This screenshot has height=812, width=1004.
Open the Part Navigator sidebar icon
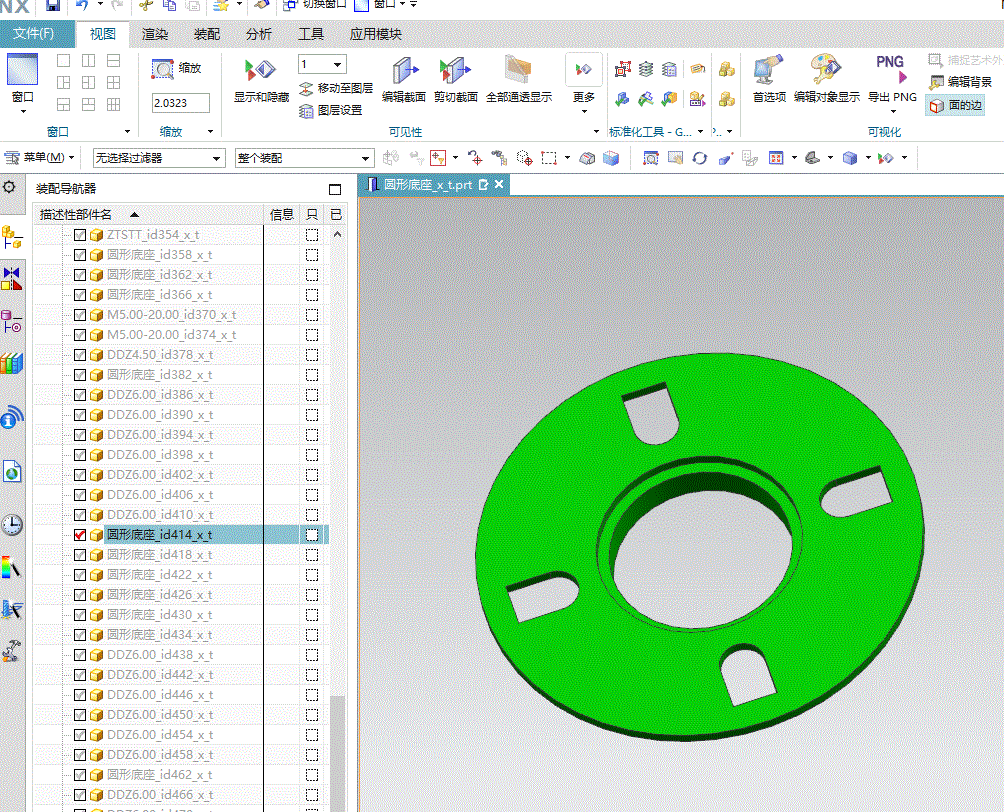click(x=12, y=321)
